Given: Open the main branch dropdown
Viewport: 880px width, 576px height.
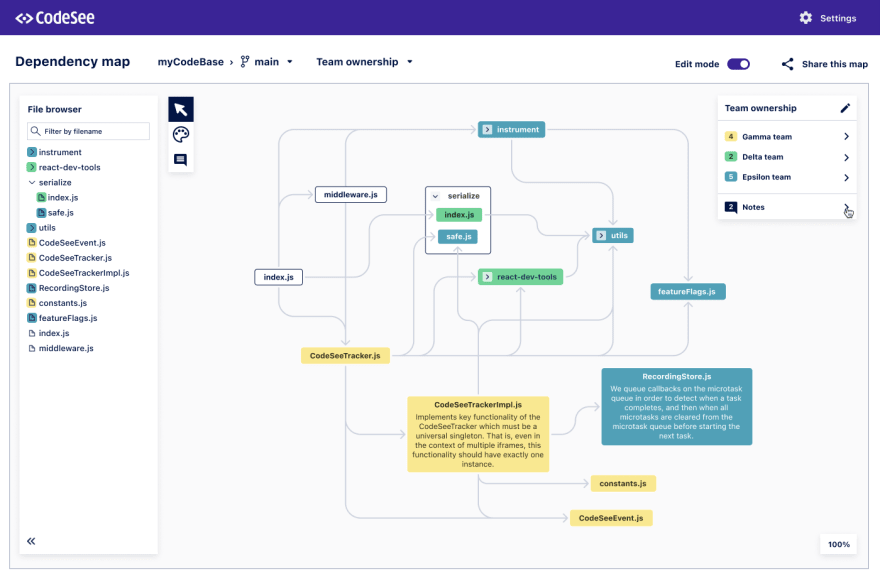Looking at the screenshot, I should pos(267,62).
